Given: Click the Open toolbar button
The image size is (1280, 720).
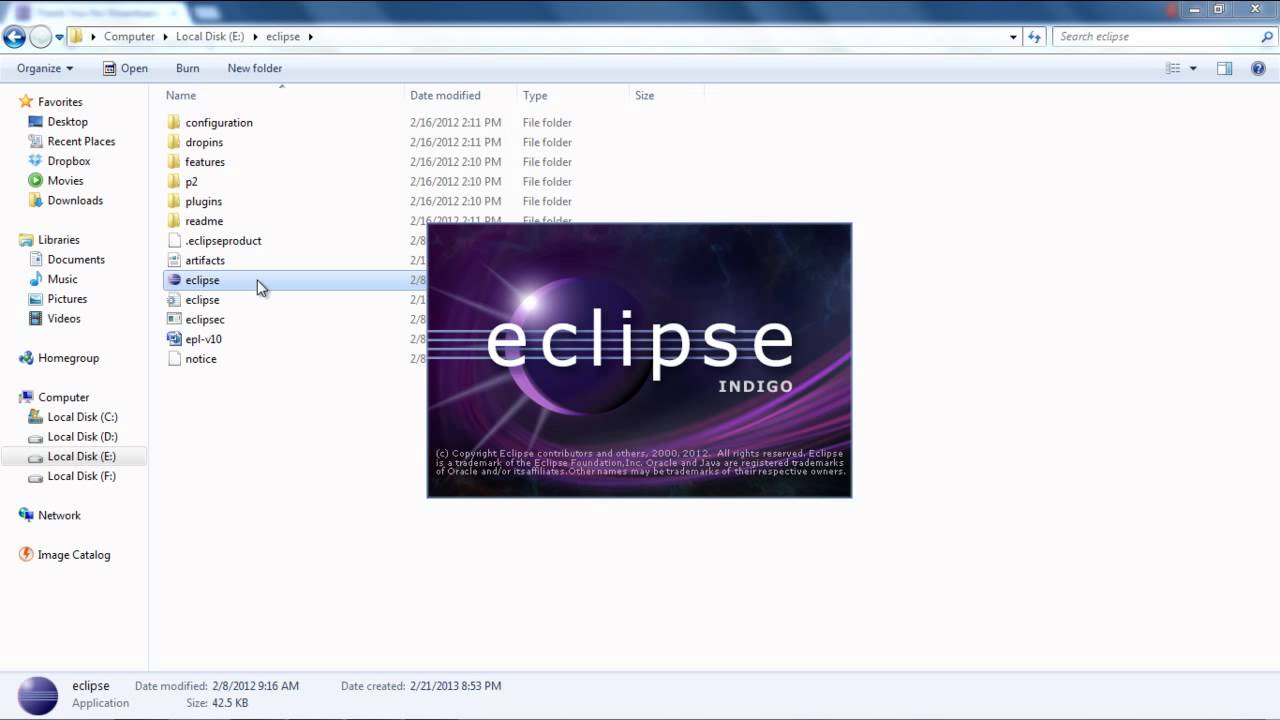Looking at the screenshot, I should tap(125, 68).
